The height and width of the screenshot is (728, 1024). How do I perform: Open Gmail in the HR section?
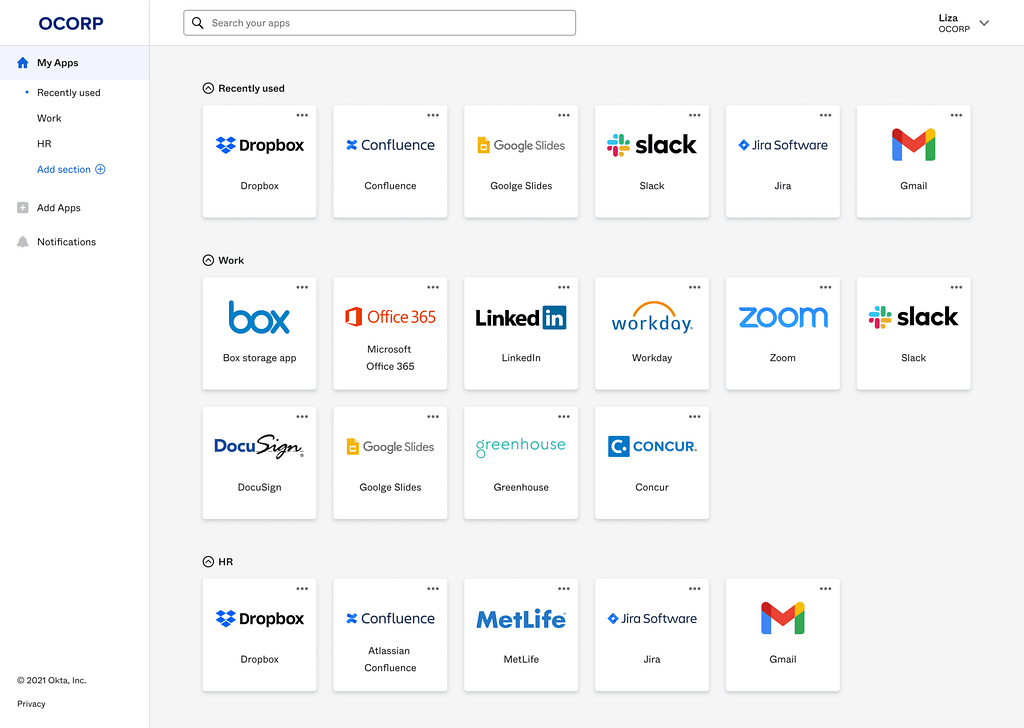782,635
